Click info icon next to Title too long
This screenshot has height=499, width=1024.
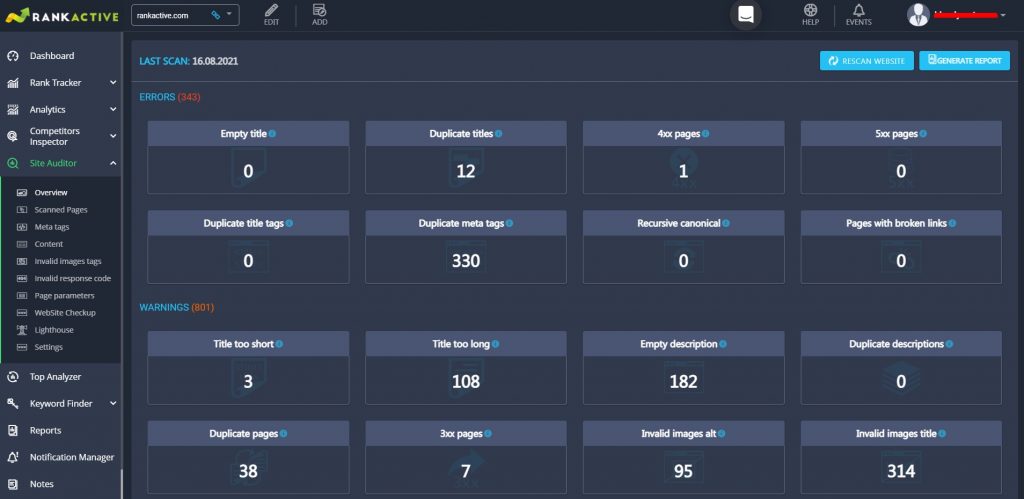[496, 344]
